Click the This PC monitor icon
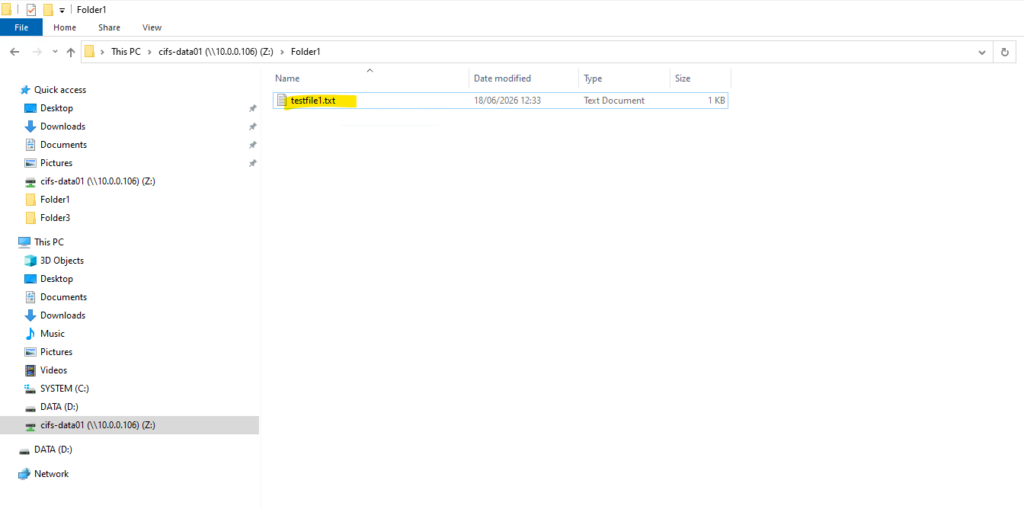 [24, 242]
